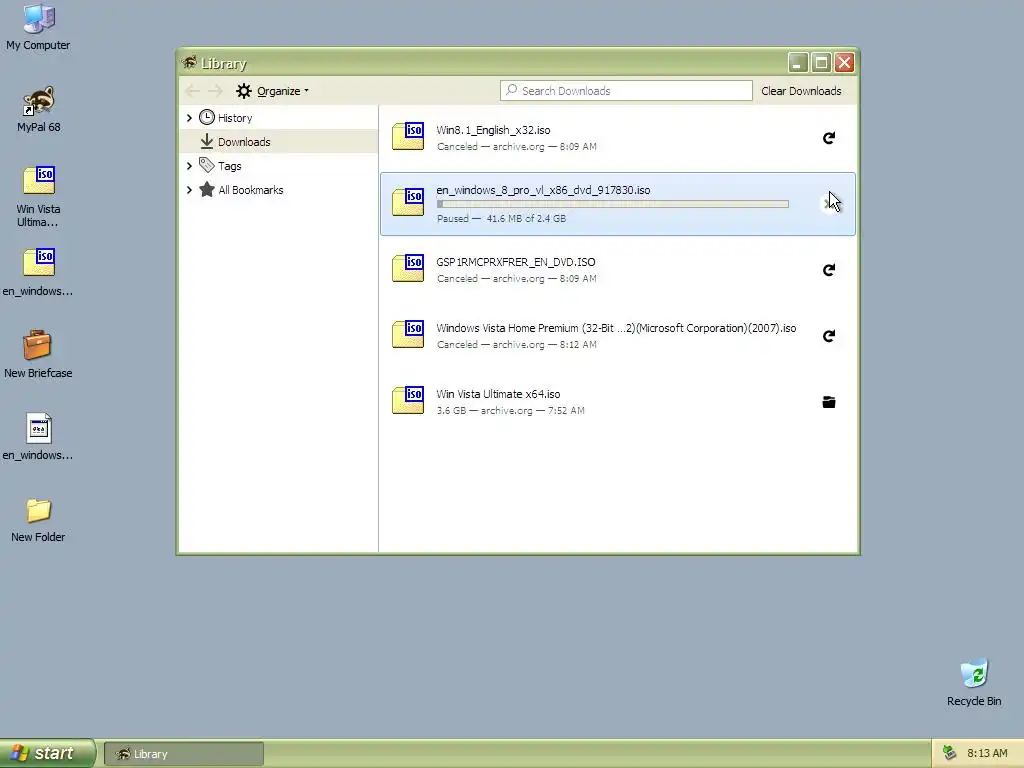Open the Windows start menu
1024x768 pixels.
[47, 753]
